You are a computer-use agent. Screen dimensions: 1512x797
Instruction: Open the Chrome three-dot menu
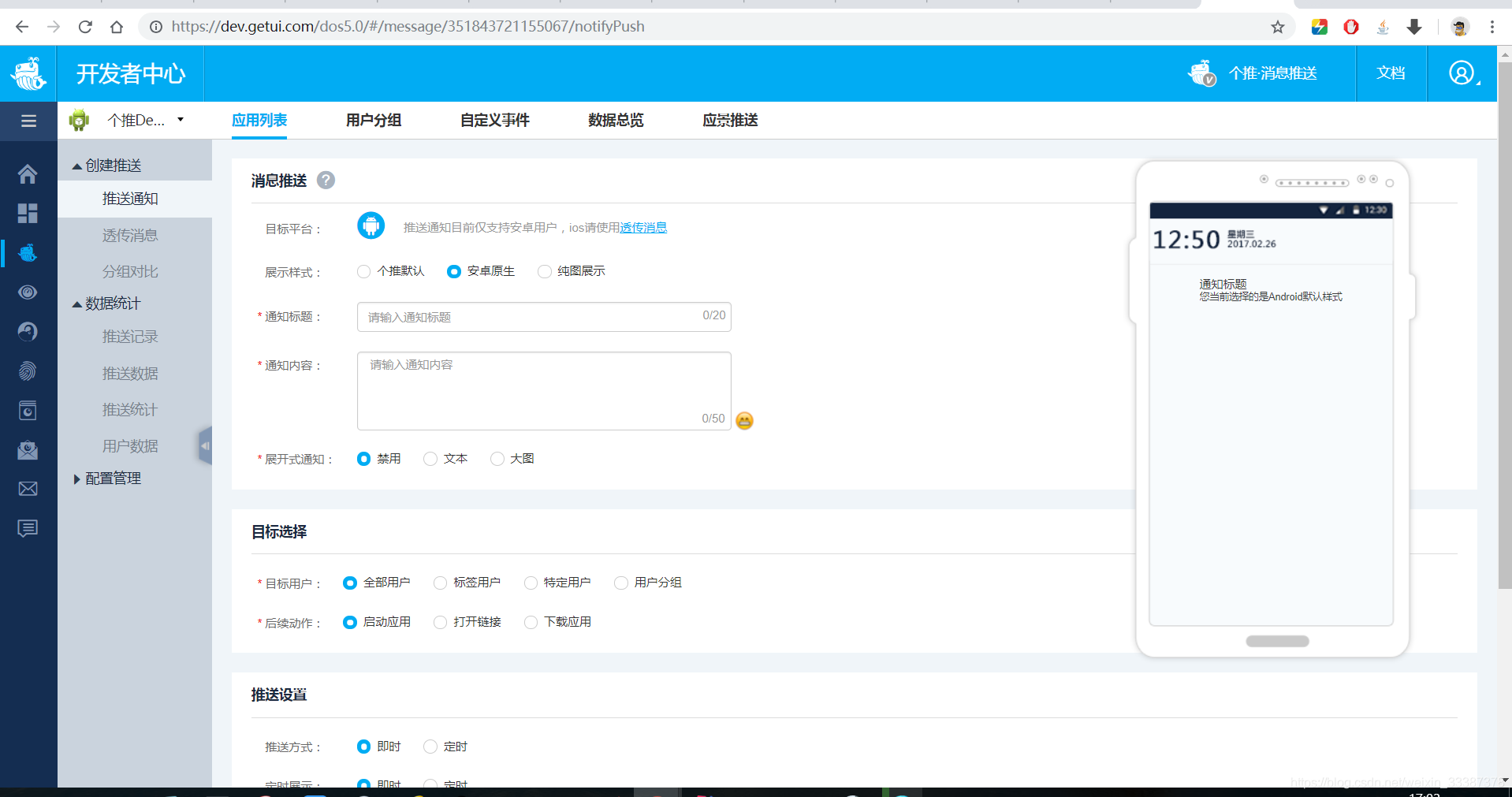pyautogui.click(x=1492, y=27)
